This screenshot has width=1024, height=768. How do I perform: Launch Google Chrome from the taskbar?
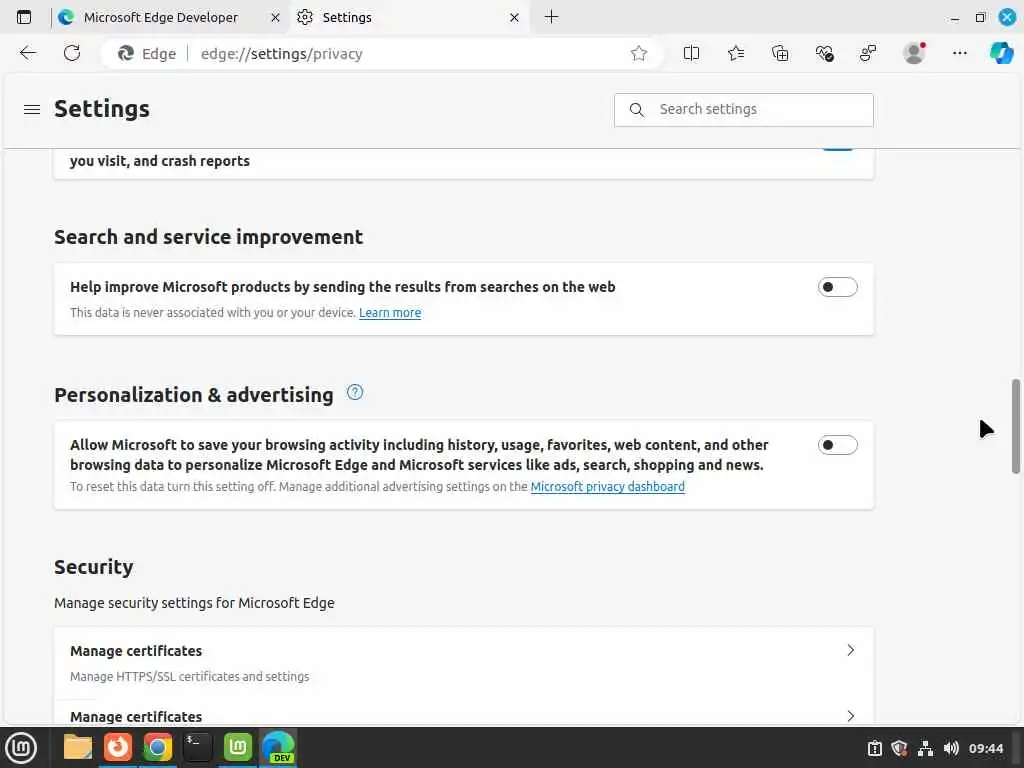coord(157,747)
